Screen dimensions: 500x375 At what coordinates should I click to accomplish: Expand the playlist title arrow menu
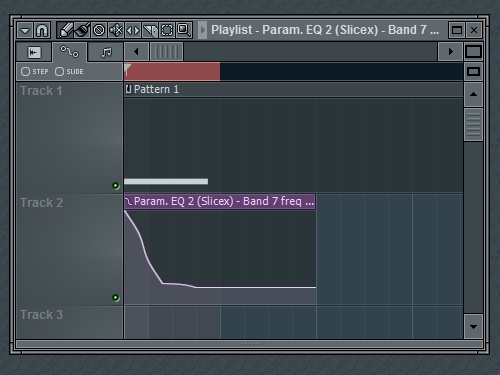202,30
